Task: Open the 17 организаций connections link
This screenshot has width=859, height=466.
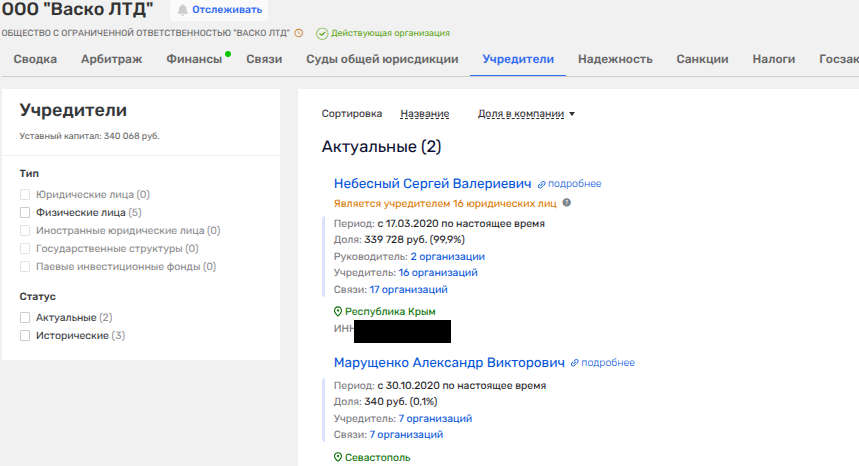Action: click(x=408, y=290)
